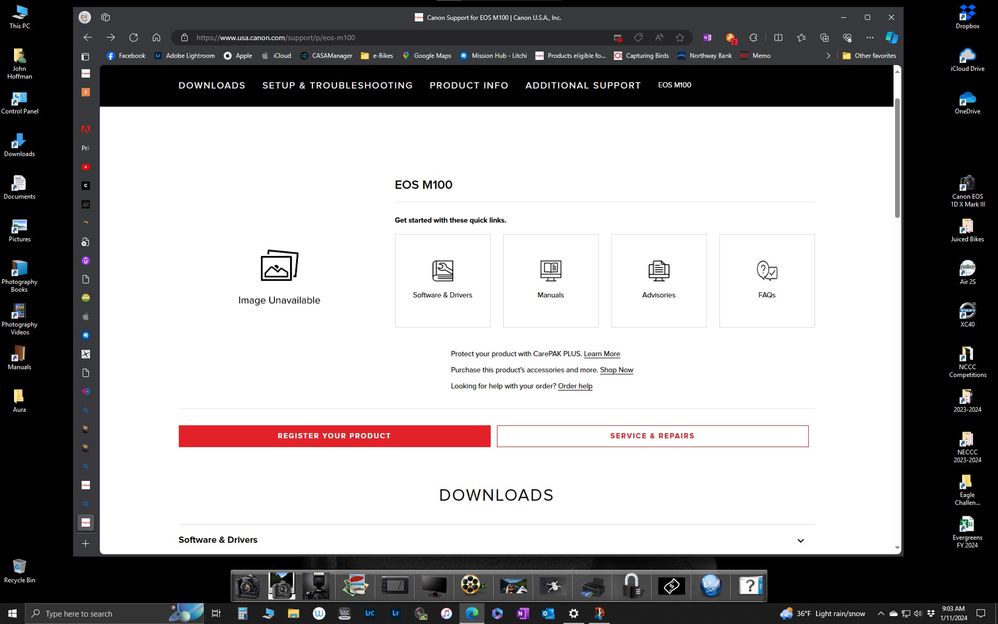Click the browser refresh button
This screenshot has width=998, height=624.
tap(133, 37)
